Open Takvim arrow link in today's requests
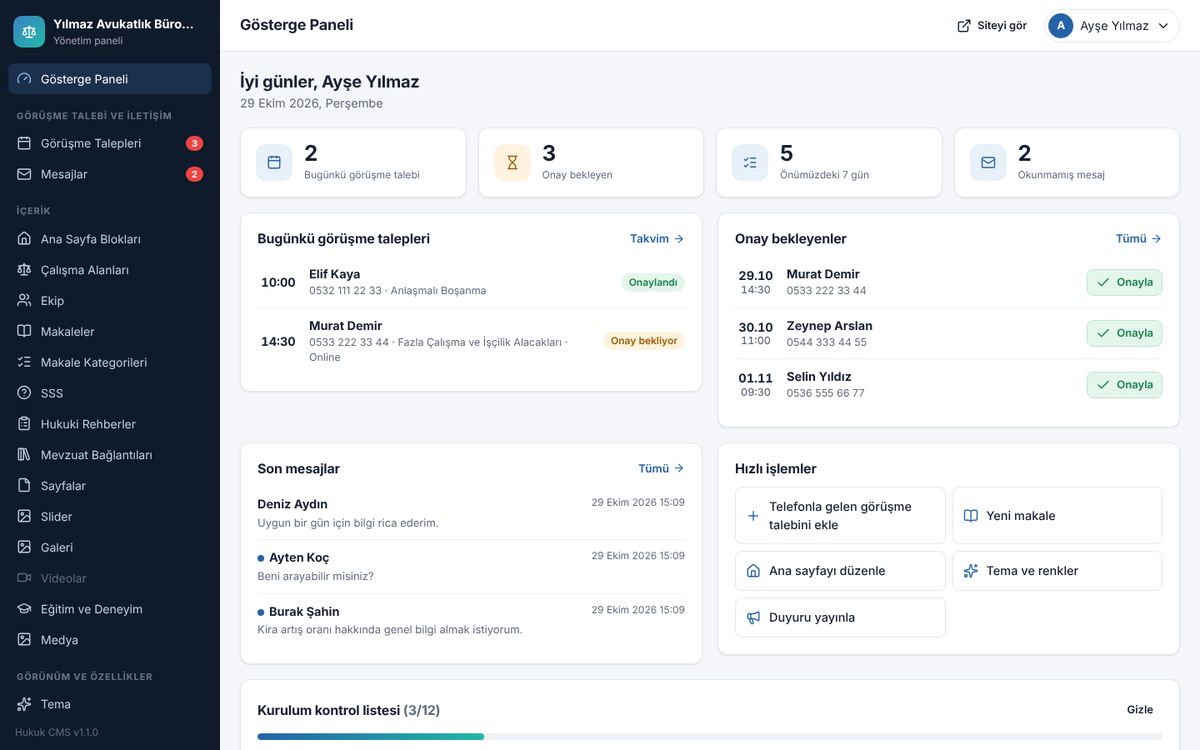 [657, 239]
